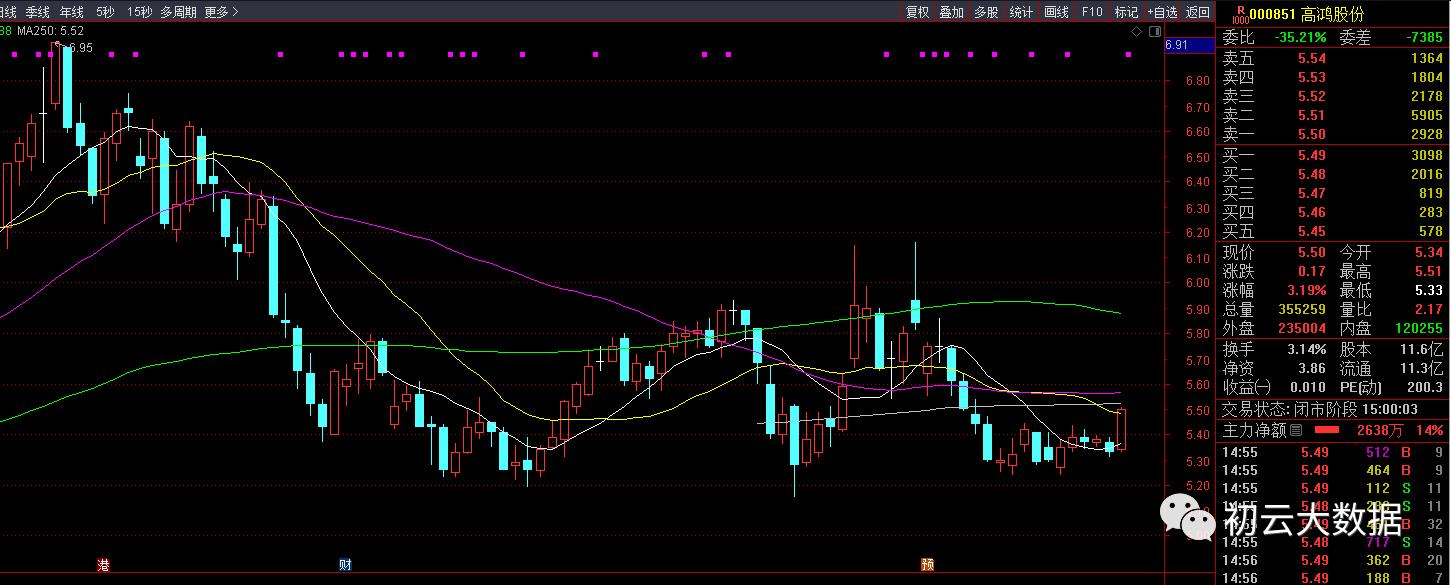
Task: Click the 14:55 trade with volume 512
Action: [1333, 451]
